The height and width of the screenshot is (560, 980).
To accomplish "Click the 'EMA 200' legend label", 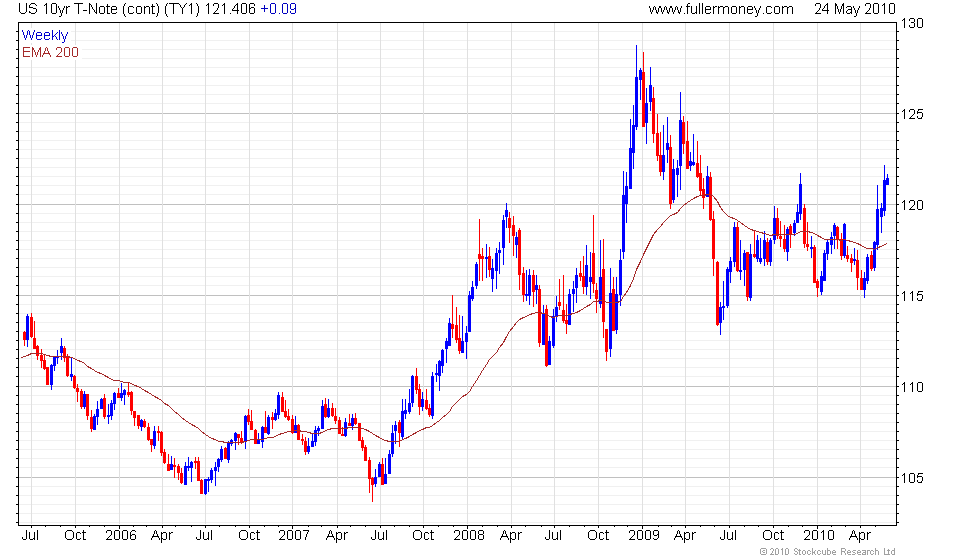I will tap(50, 52).
